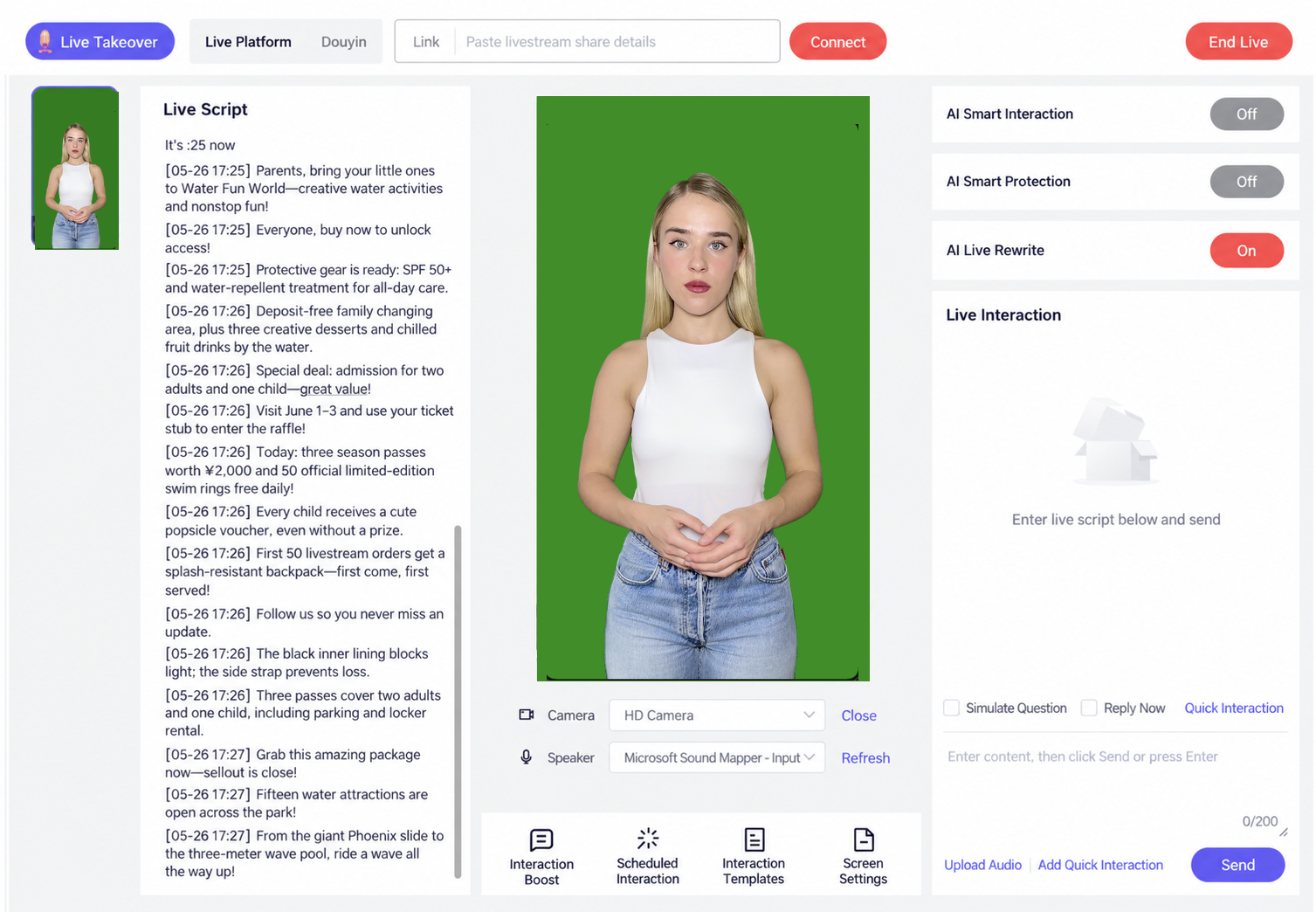
Task: Toggle AI Smart Protection switch
Action: [x=1246, y=182]
